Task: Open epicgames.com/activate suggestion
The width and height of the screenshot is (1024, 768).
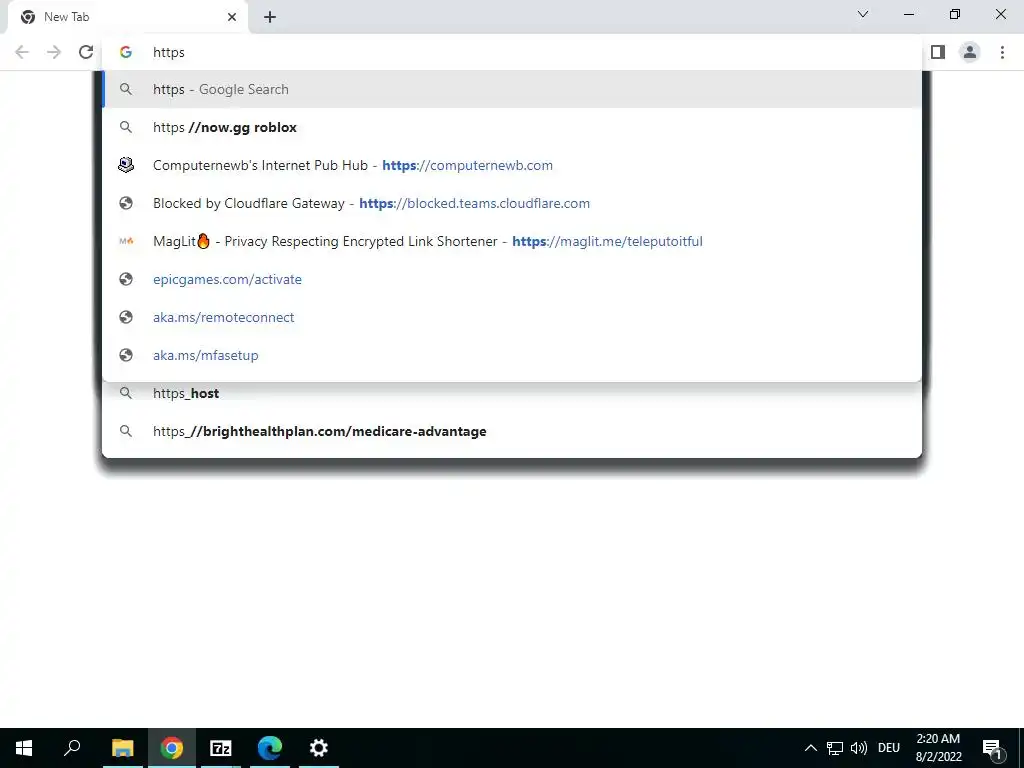Action: click(511, 279)
